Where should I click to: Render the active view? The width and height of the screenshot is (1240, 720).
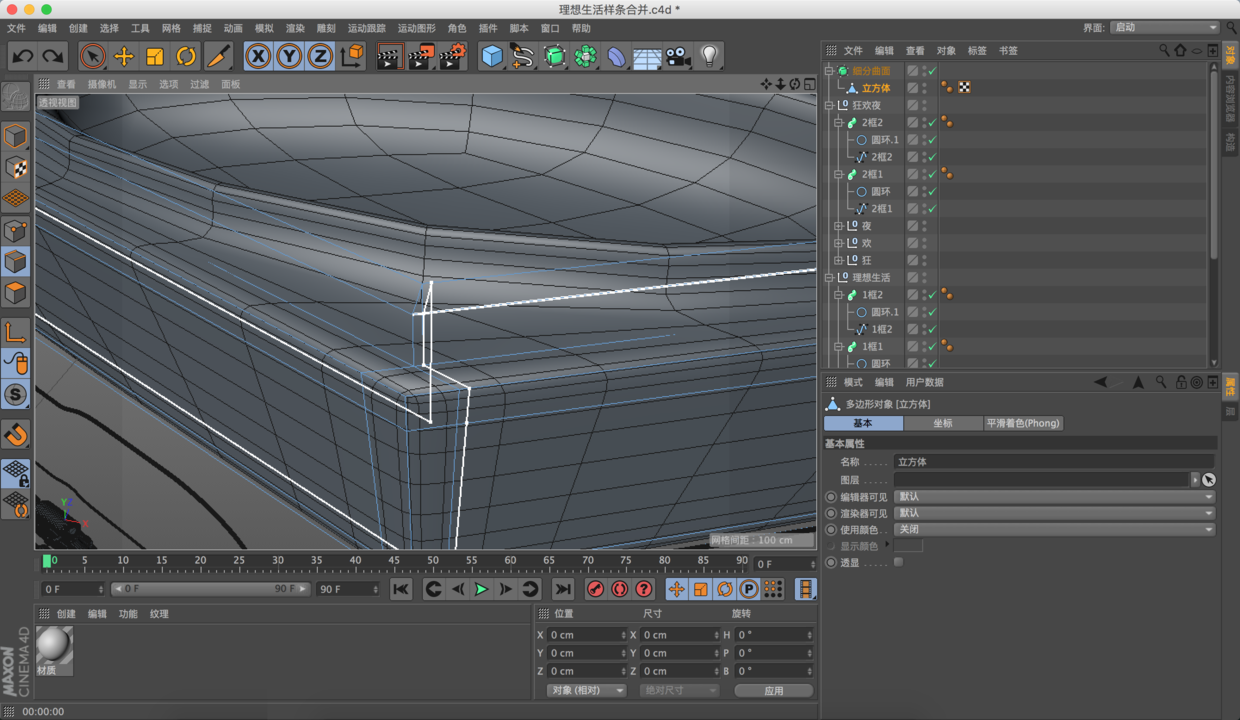tap(389, 57)
